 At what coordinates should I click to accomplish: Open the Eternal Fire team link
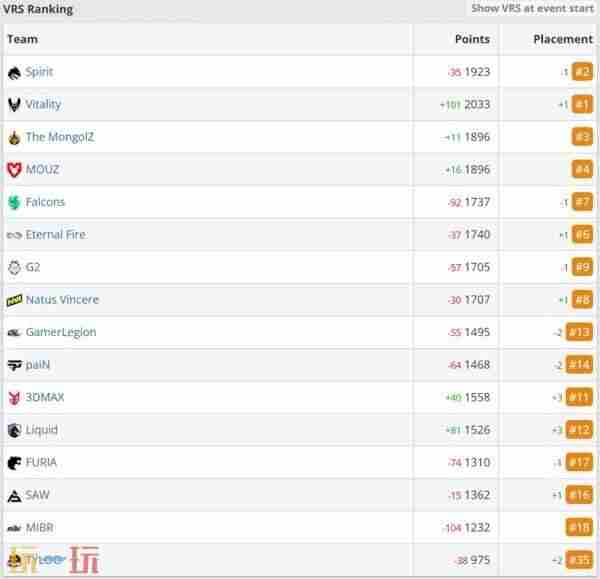point(55,234)
